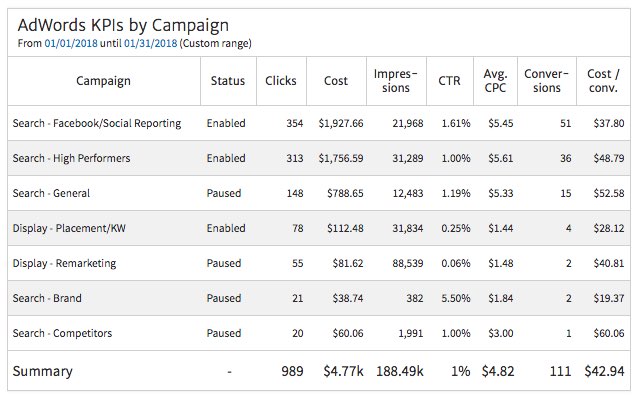Sort table by Cost column header

click(336, 81)
